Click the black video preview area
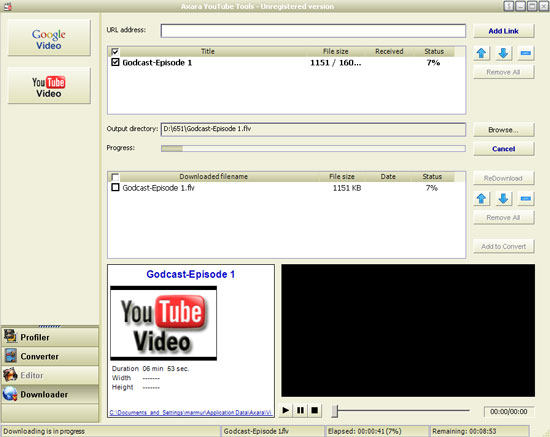 (408, 330)
